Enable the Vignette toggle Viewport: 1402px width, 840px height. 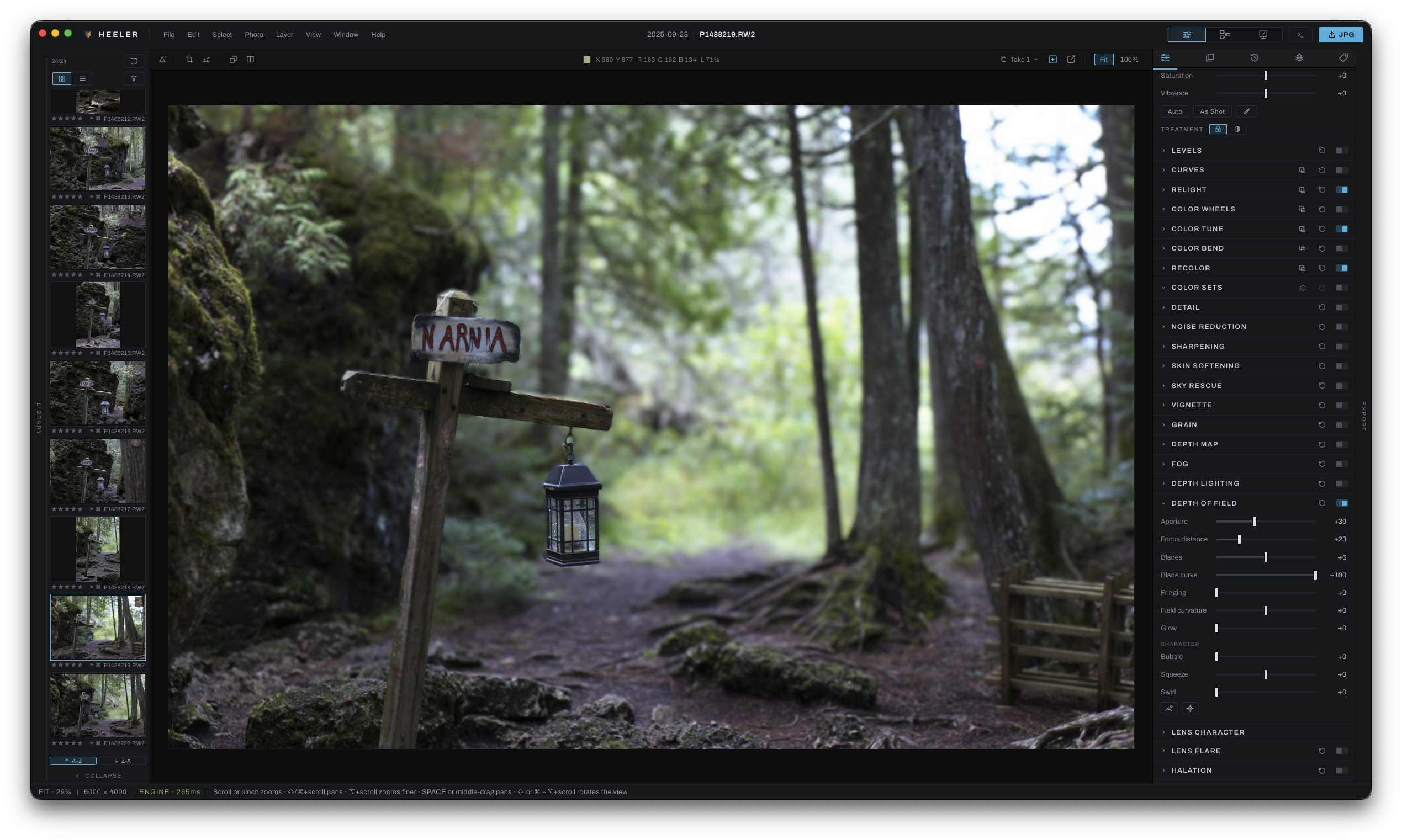pos(1341,405)
